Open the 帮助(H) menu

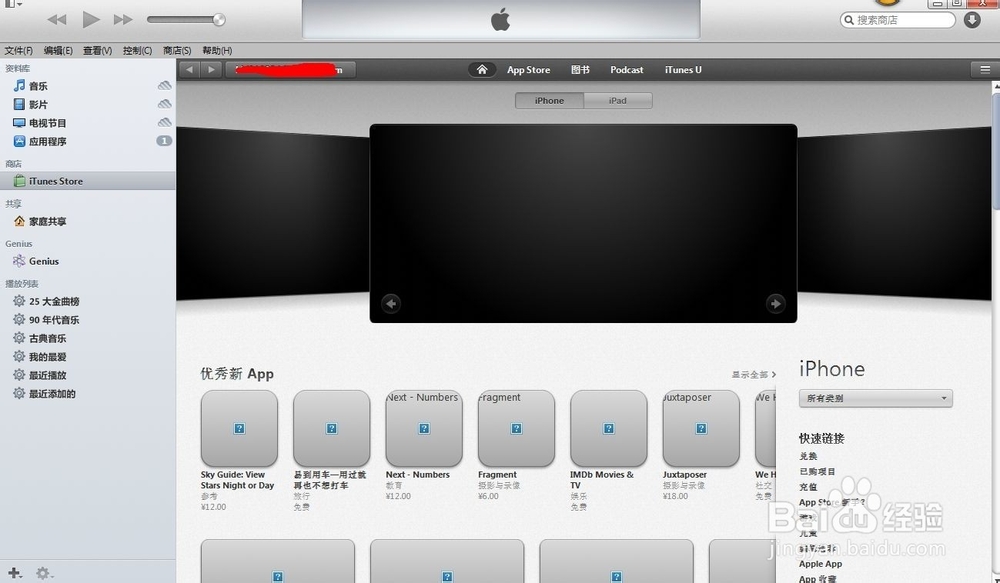click(x=217, y=50)
